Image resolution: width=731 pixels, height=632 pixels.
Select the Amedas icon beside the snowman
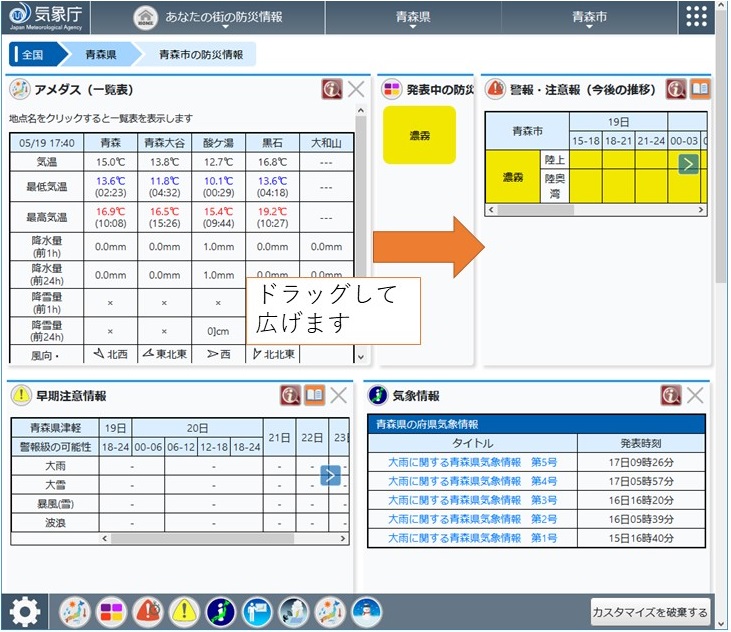[330, 611]
